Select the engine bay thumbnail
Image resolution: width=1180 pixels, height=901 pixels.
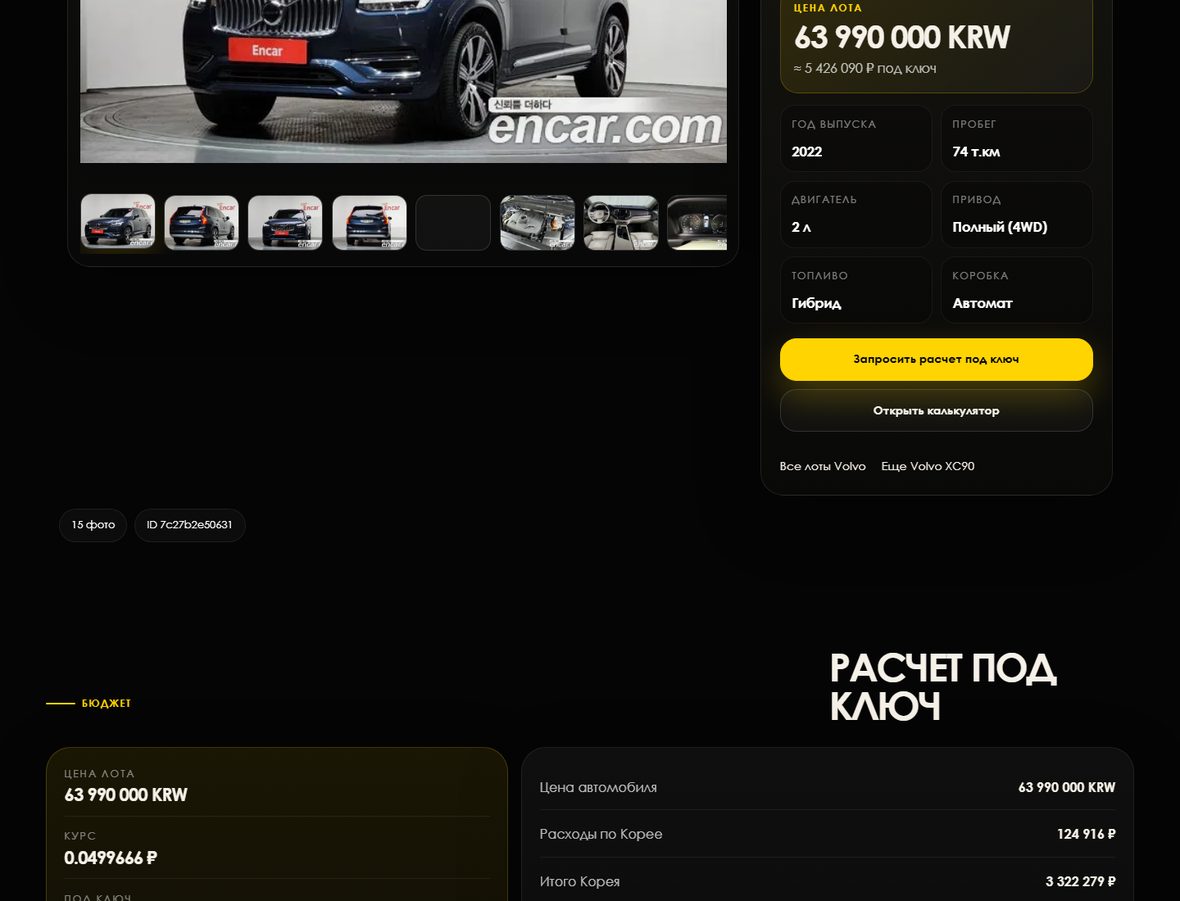point(537,222)
